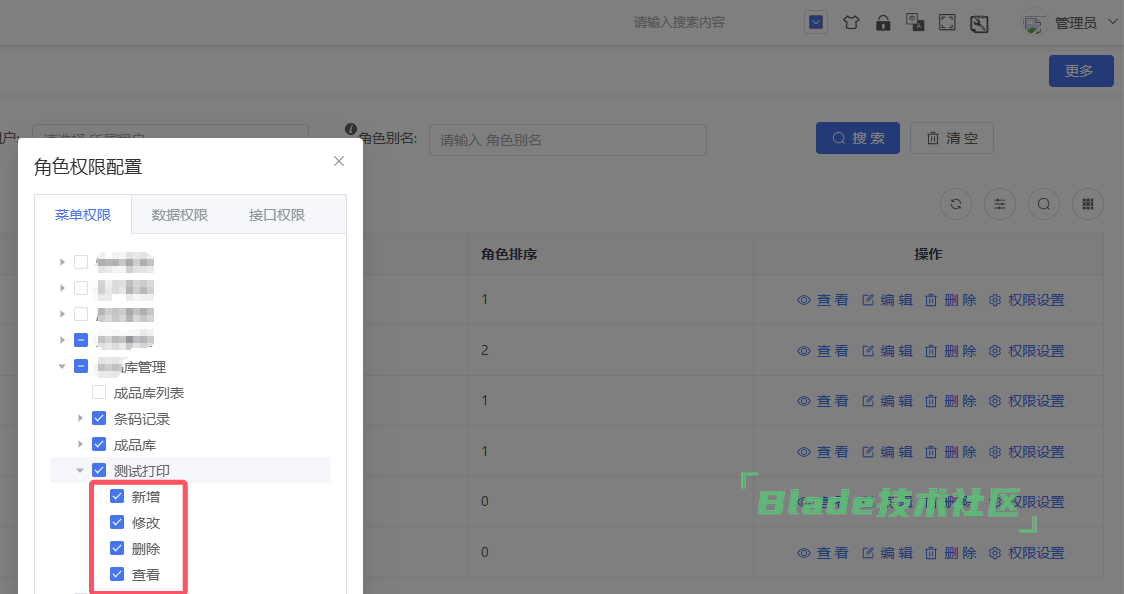1124x594 pixels.
Task: Click the round search toggle icon
Action: coord(1044,204)
